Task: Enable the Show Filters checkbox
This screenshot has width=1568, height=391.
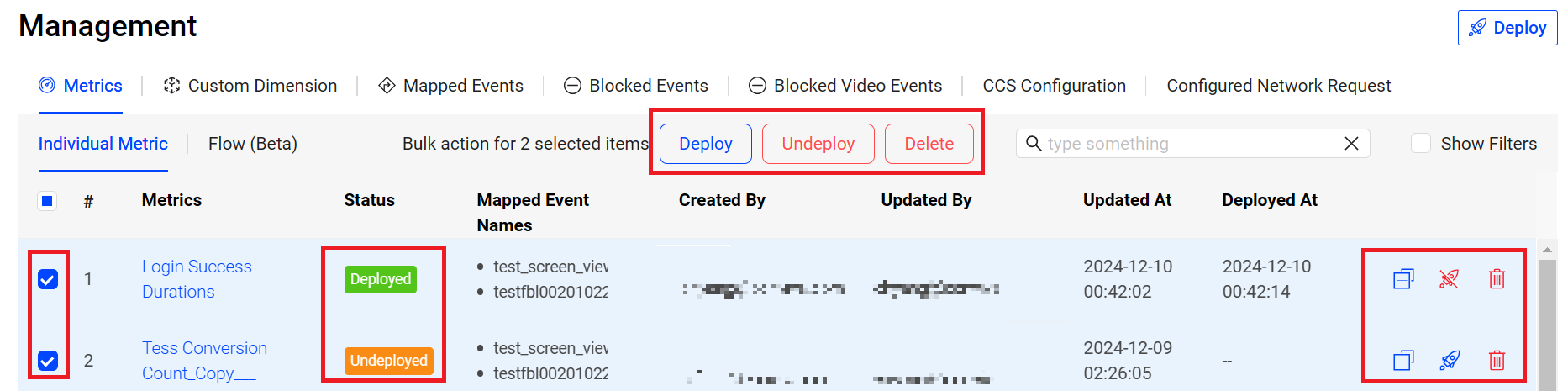Action: [1421, 144]
